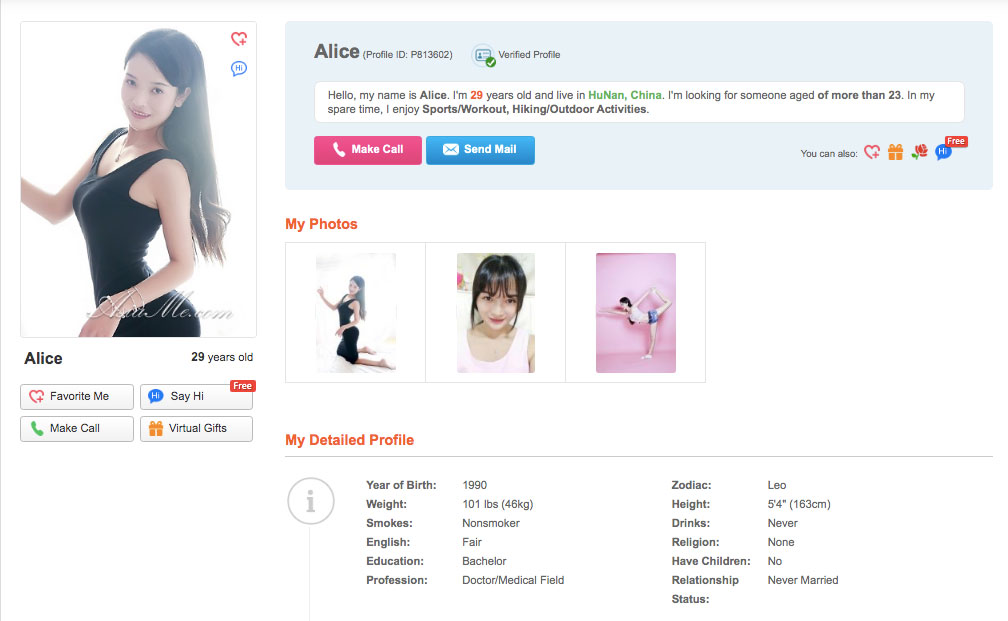Click the Favorite Me button
The width and height of the screenshot is (1008, 621).
pyautogui.click(x=77, y=396)
